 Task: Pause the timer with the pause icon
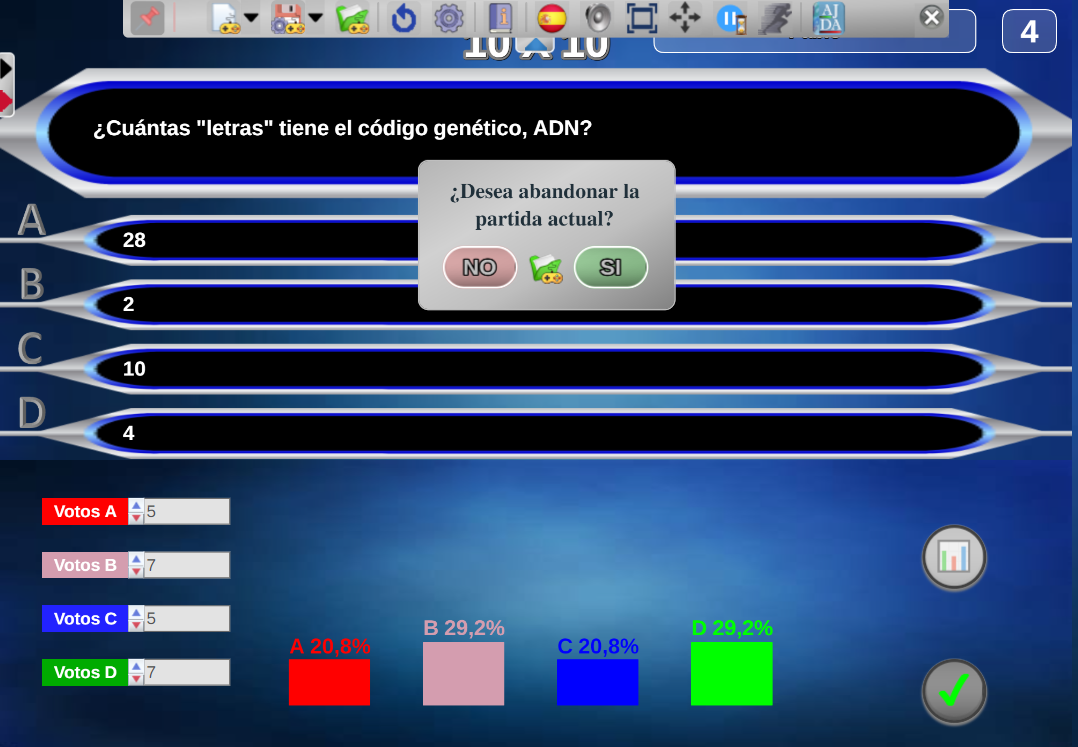pyautogui.click(x=731, y=18)
